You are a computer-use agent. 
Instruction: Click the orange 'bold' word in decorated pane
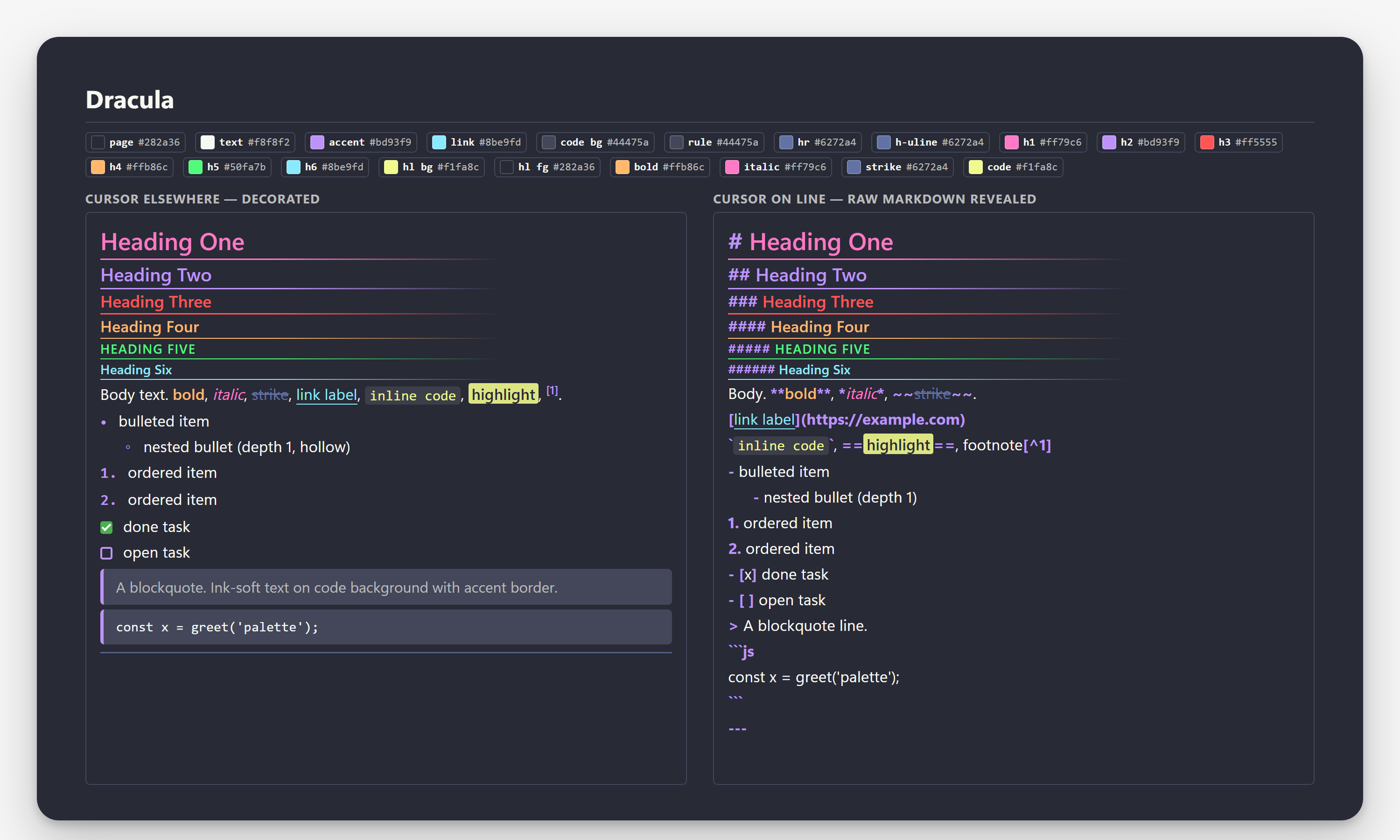[189, 394]
